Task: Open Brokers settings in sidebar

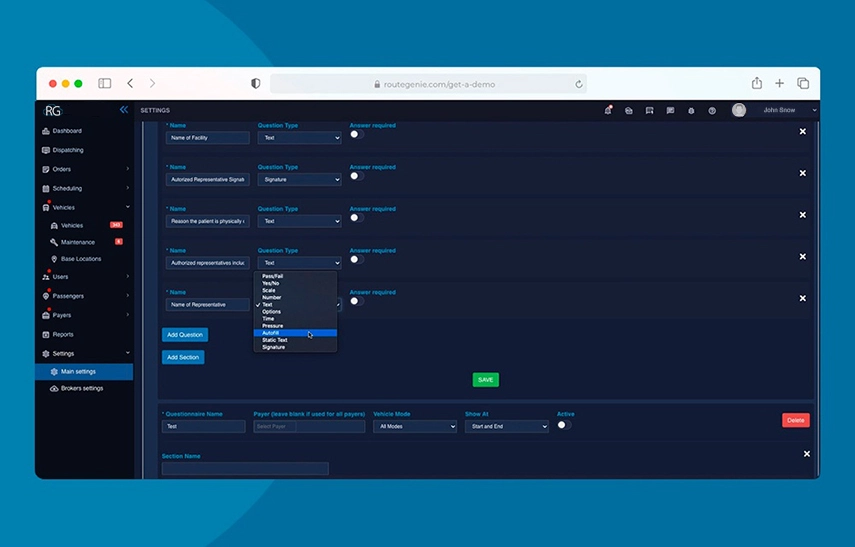Action: (84, 388)
